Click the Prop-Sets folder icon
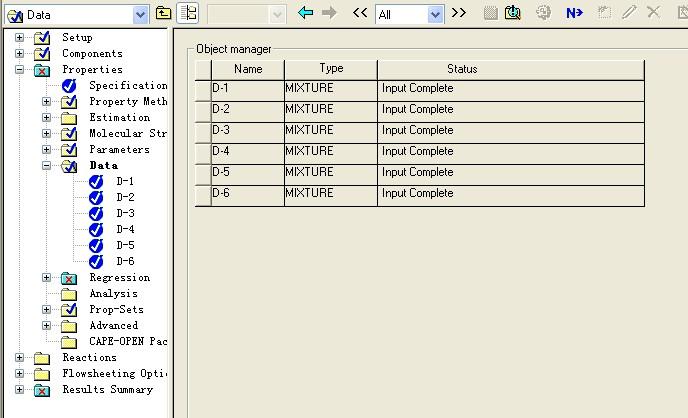688x418 pixels. coord(69,310)
